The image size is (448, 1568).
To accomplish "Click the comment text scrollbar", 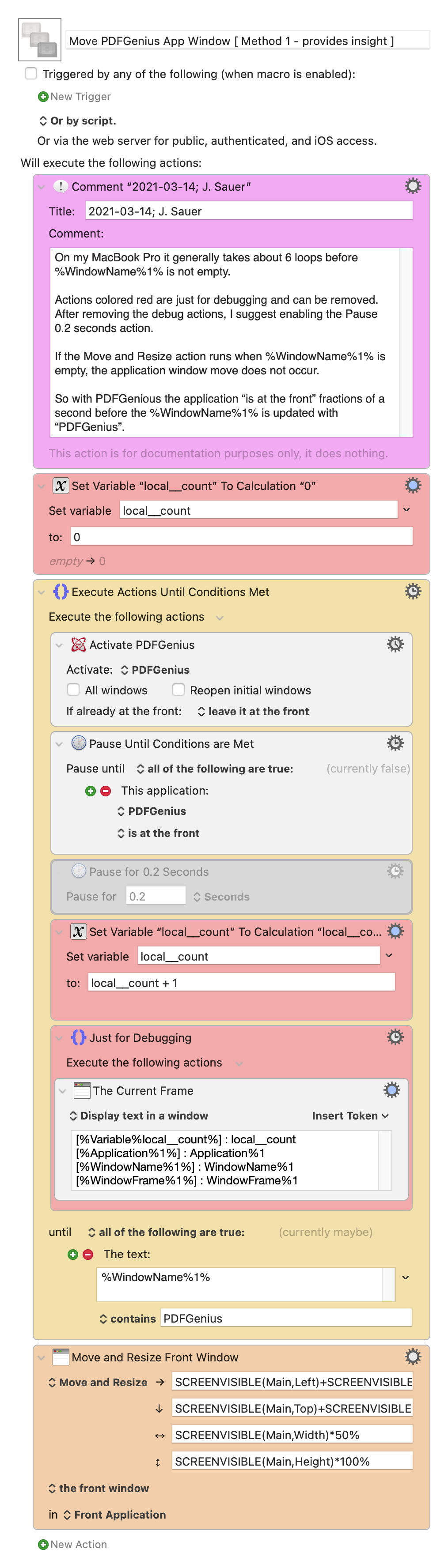I will [x=405, y=342].
